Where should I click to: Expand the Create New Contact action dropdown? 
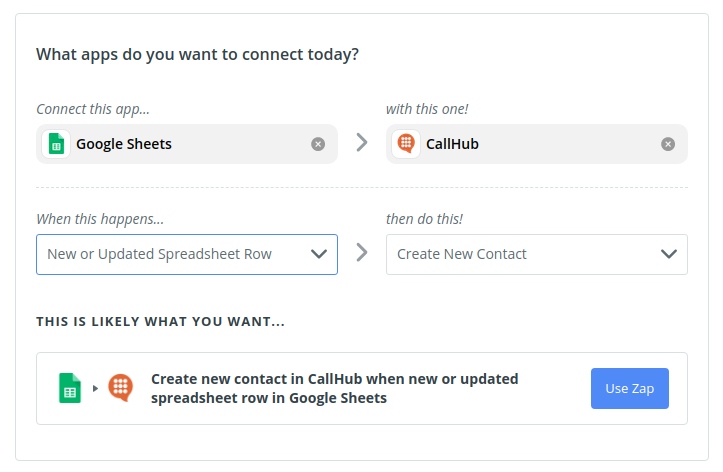tap(537, 254)
